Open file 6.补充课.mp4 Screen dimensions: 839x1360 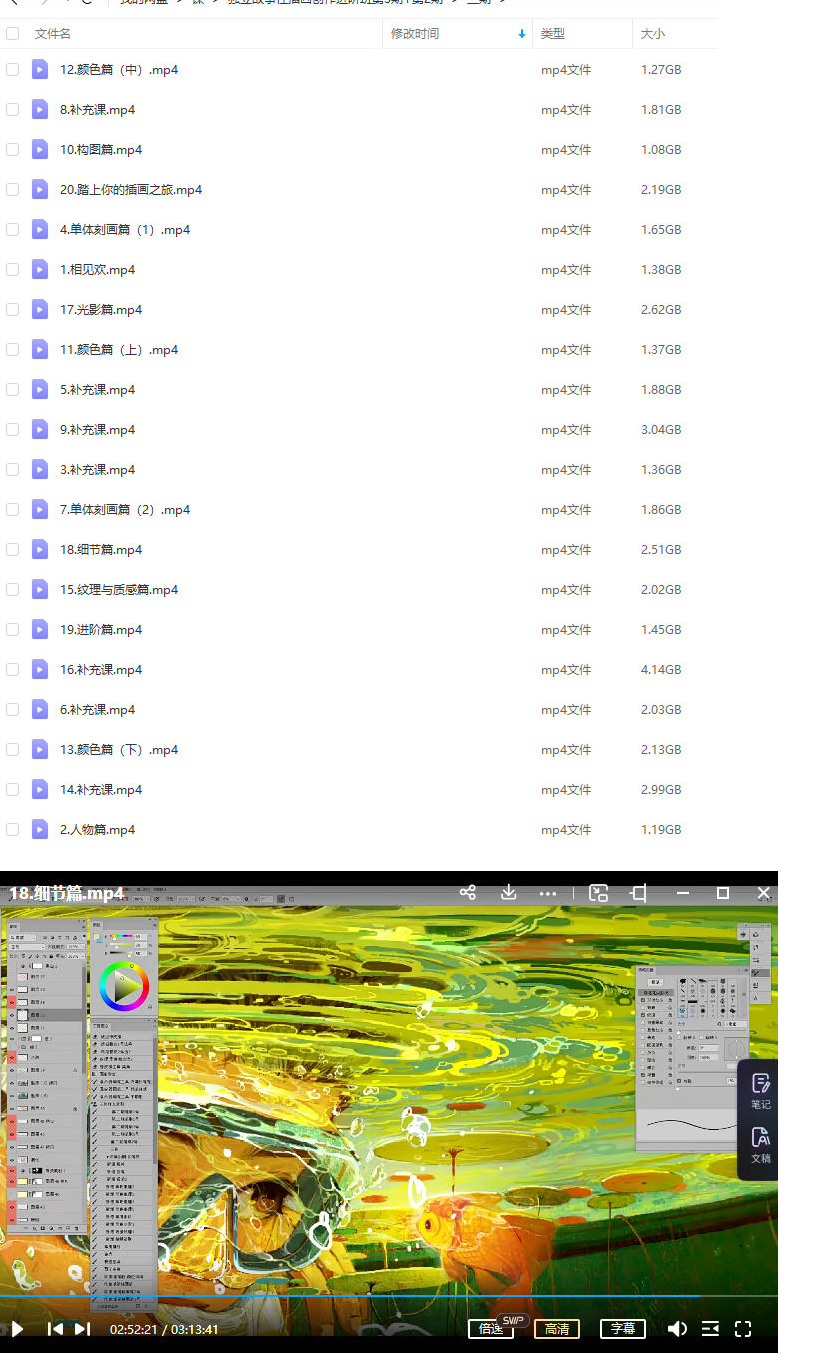coord(97,710)
